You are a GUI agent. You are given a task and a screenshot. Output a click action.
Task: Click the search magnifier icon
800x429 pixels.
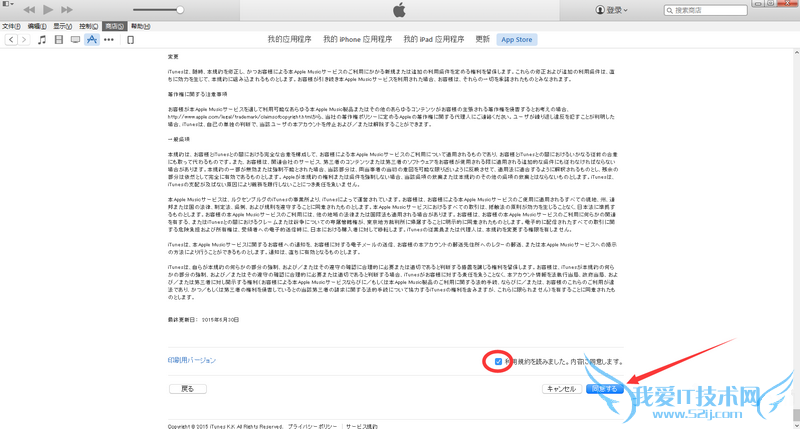click(669, 10)
